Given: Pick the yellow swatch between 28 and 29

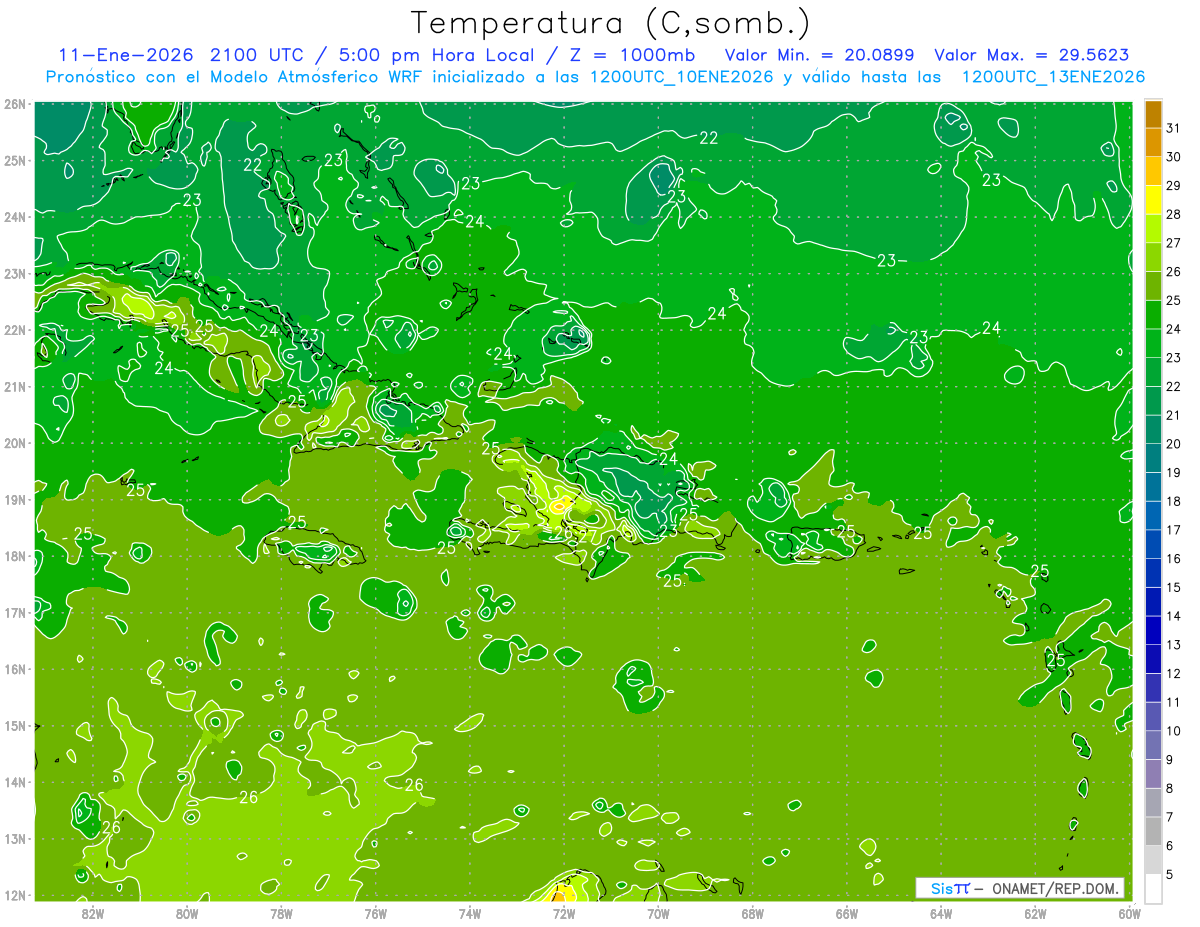Looking at the screenshot, I should point(1153,200).
